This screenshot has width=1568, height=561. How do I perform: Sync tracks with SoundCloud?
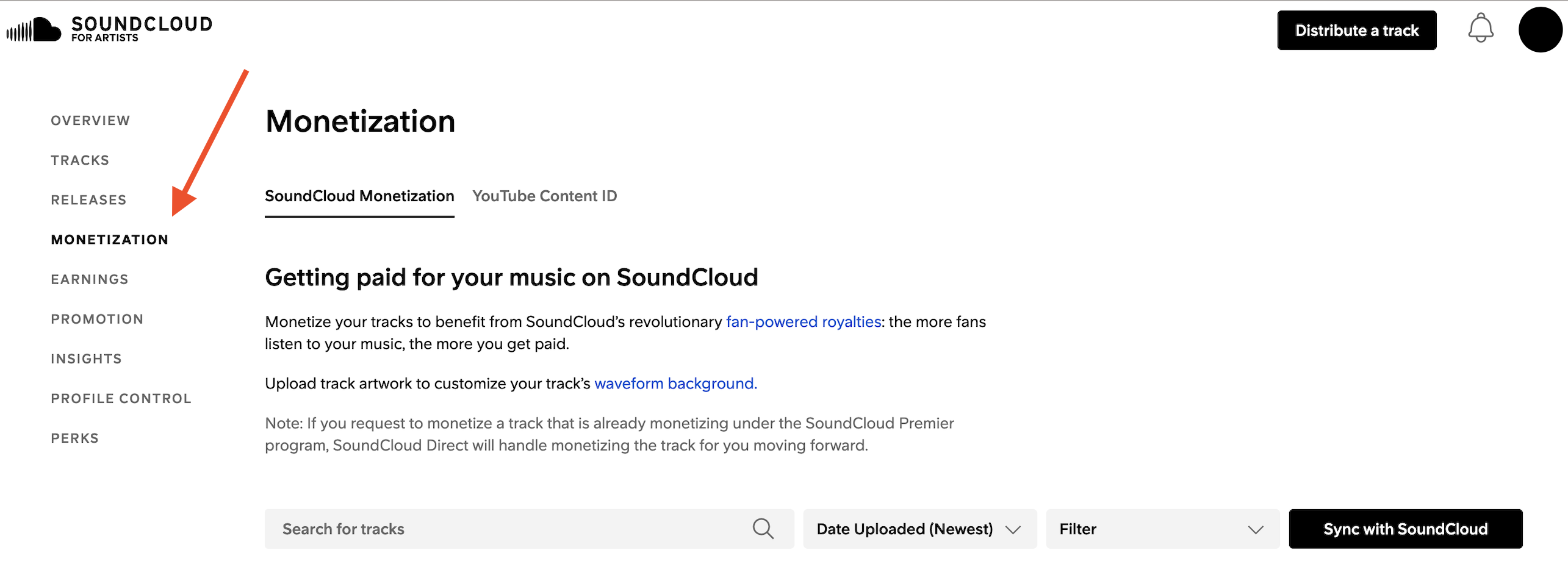tap(1405, 529)
